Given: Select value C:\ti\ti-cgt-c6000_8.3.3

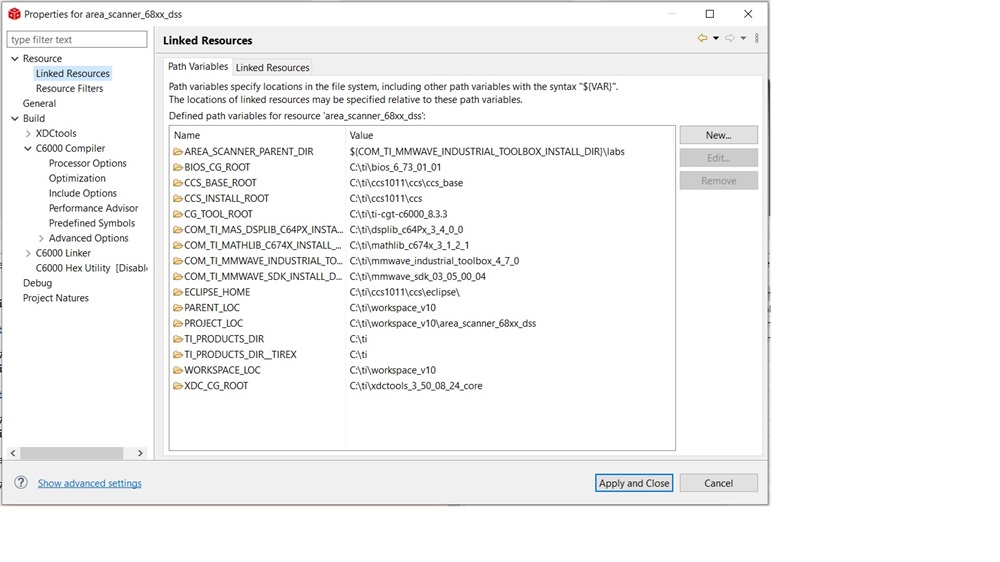Looking at the screenshot, I should pyautogui.click(x=399, y=214).
